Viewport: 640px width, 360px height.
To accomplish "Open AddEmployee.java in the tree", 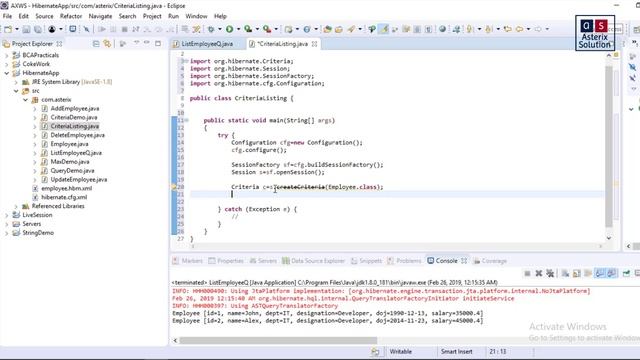I will point(75,109).
